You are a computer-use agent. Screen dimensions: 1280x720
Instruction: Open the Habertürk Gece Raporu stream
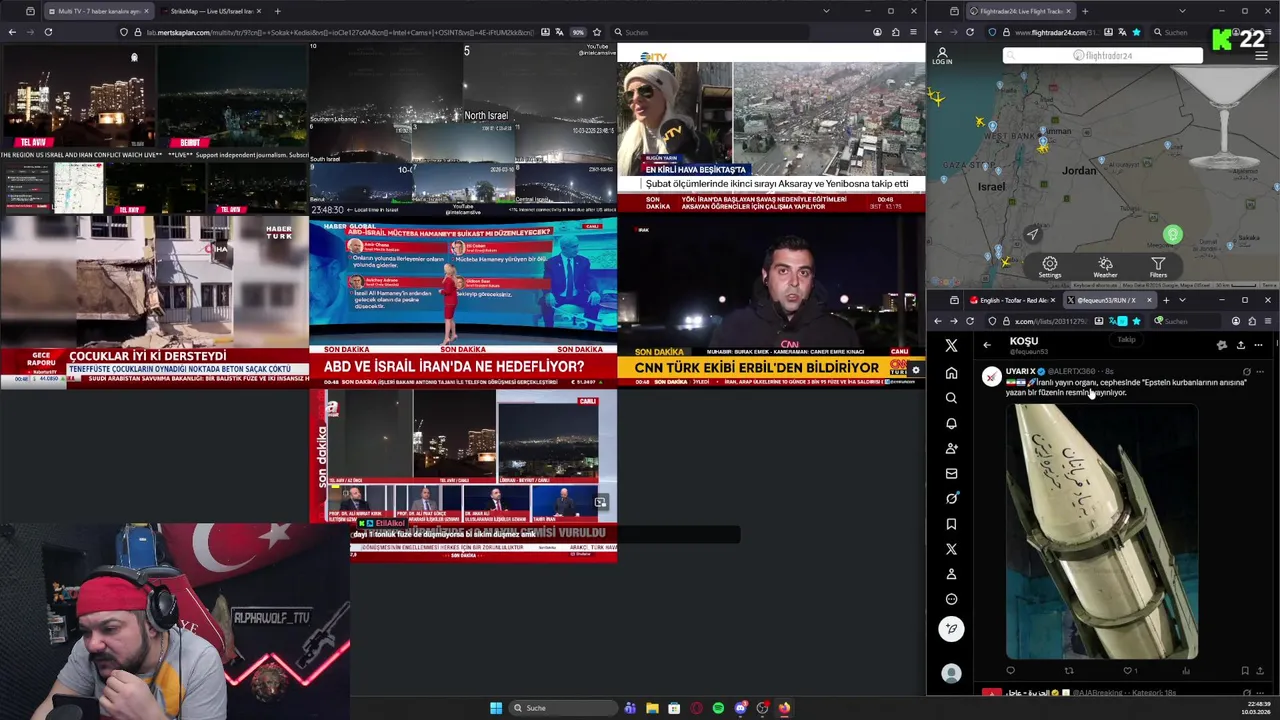tap(154, 301)
